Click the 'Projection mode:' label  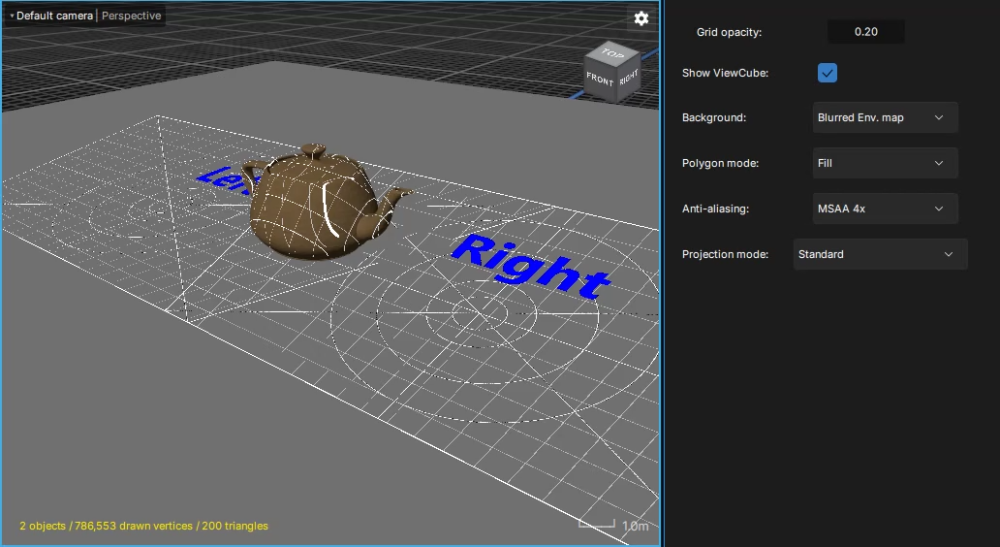[x=725, y=254]
